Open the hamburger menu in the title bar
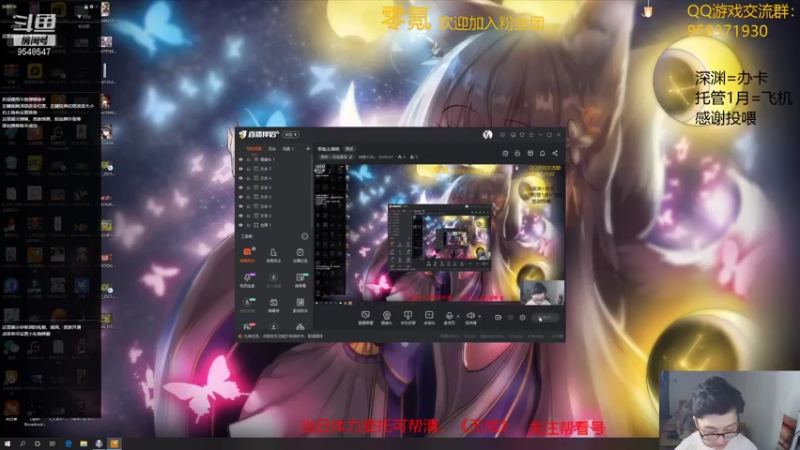 tap(531, 135)
